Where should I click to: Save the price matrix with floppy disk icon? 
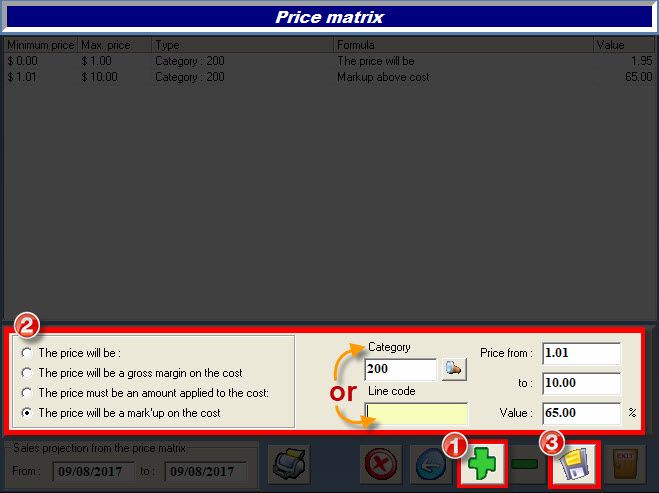click(574, 464)
